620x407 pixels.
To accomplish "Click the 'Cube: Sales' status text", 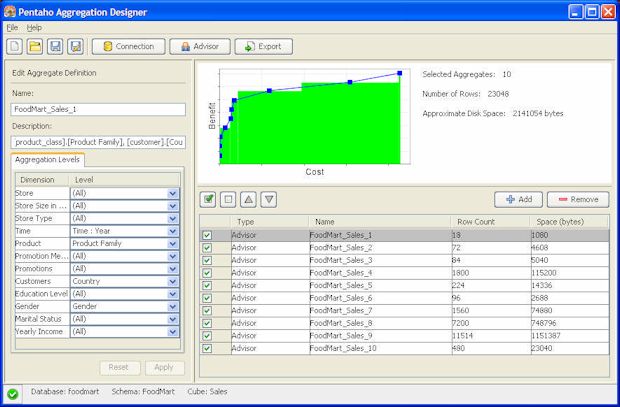I will click(207, 392).
